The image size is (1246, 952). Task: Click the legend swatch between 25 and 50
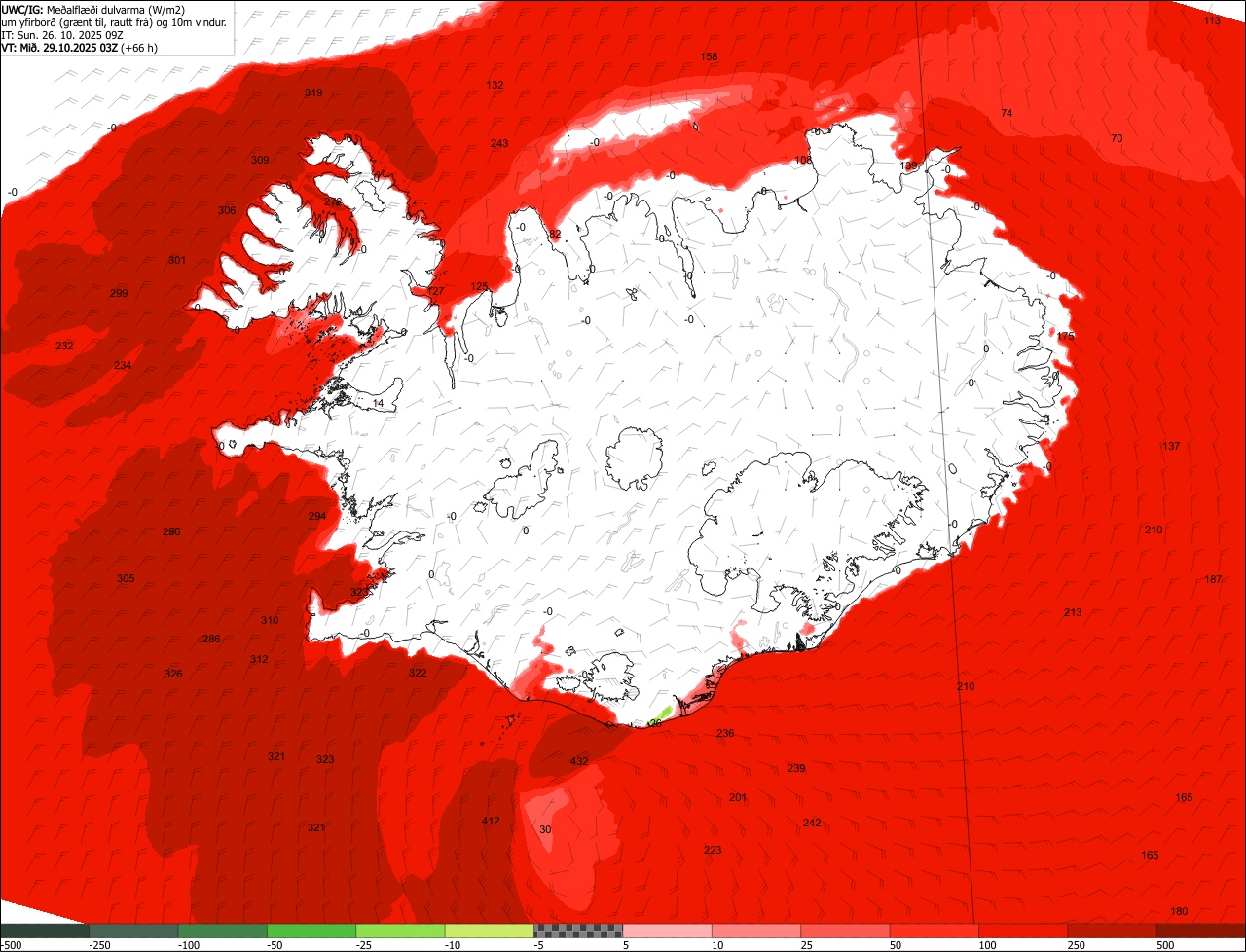tap(846, 931)
